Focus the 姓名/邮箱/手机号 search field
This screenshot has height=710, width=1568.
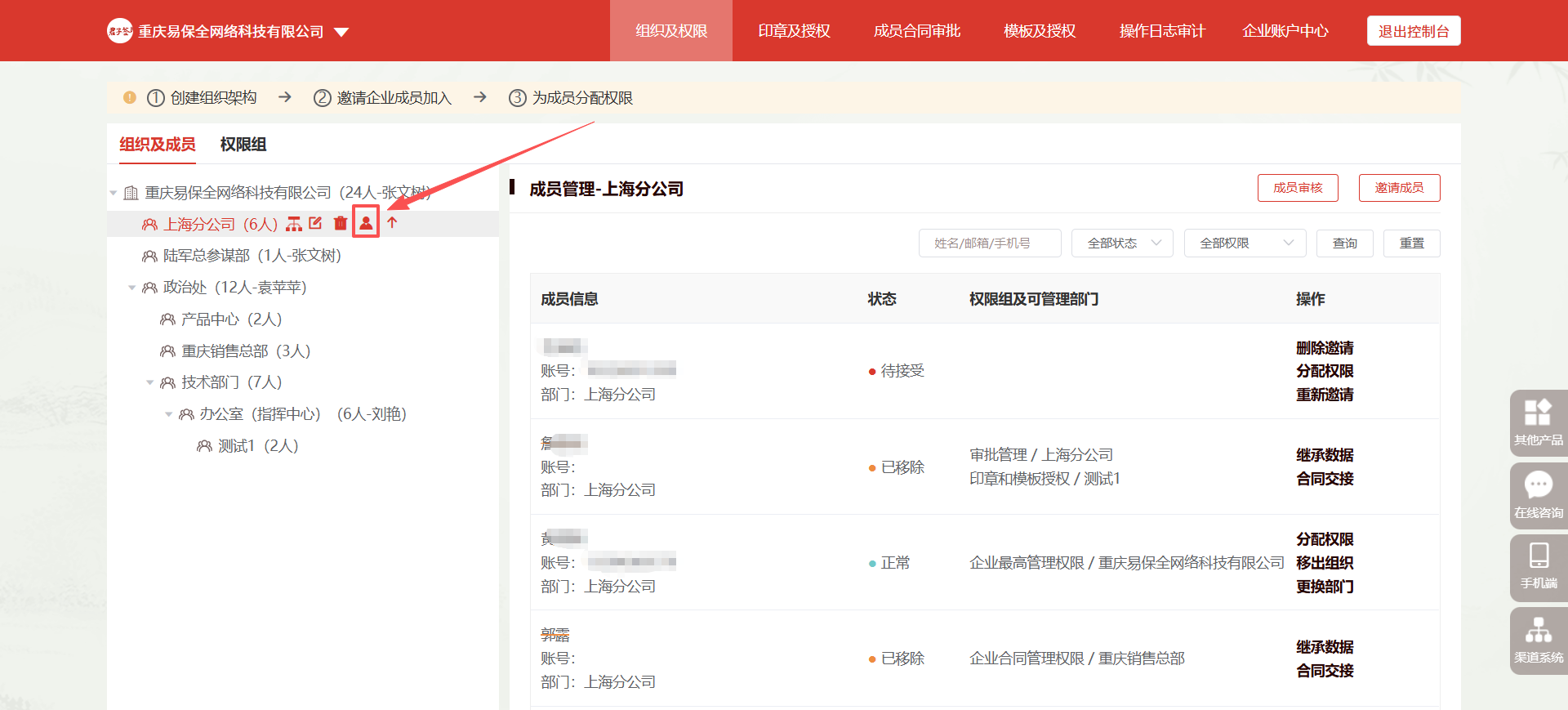point(990,243)
